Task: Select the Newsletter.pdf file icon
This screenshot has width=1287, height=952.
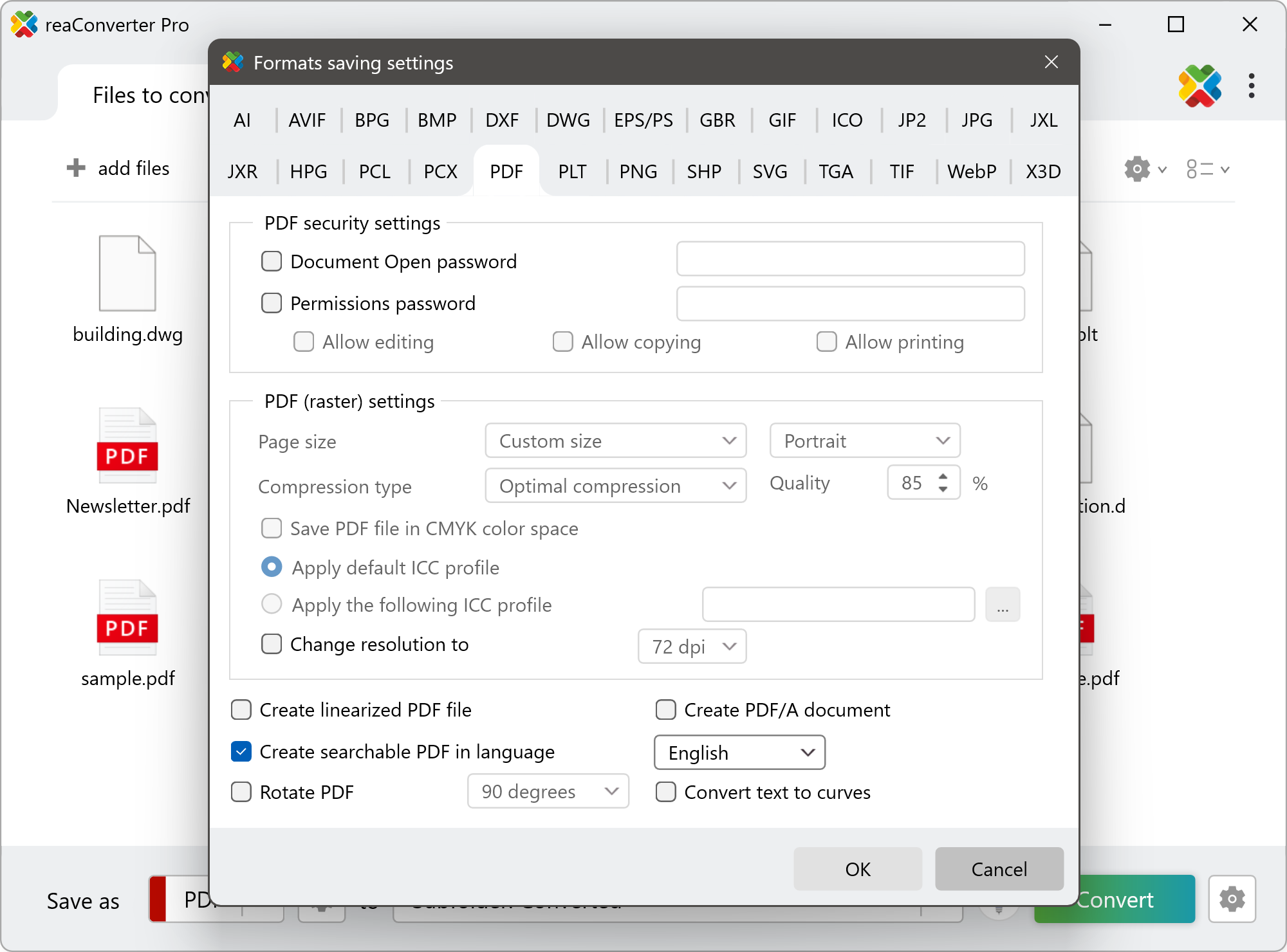Action: 127,446
